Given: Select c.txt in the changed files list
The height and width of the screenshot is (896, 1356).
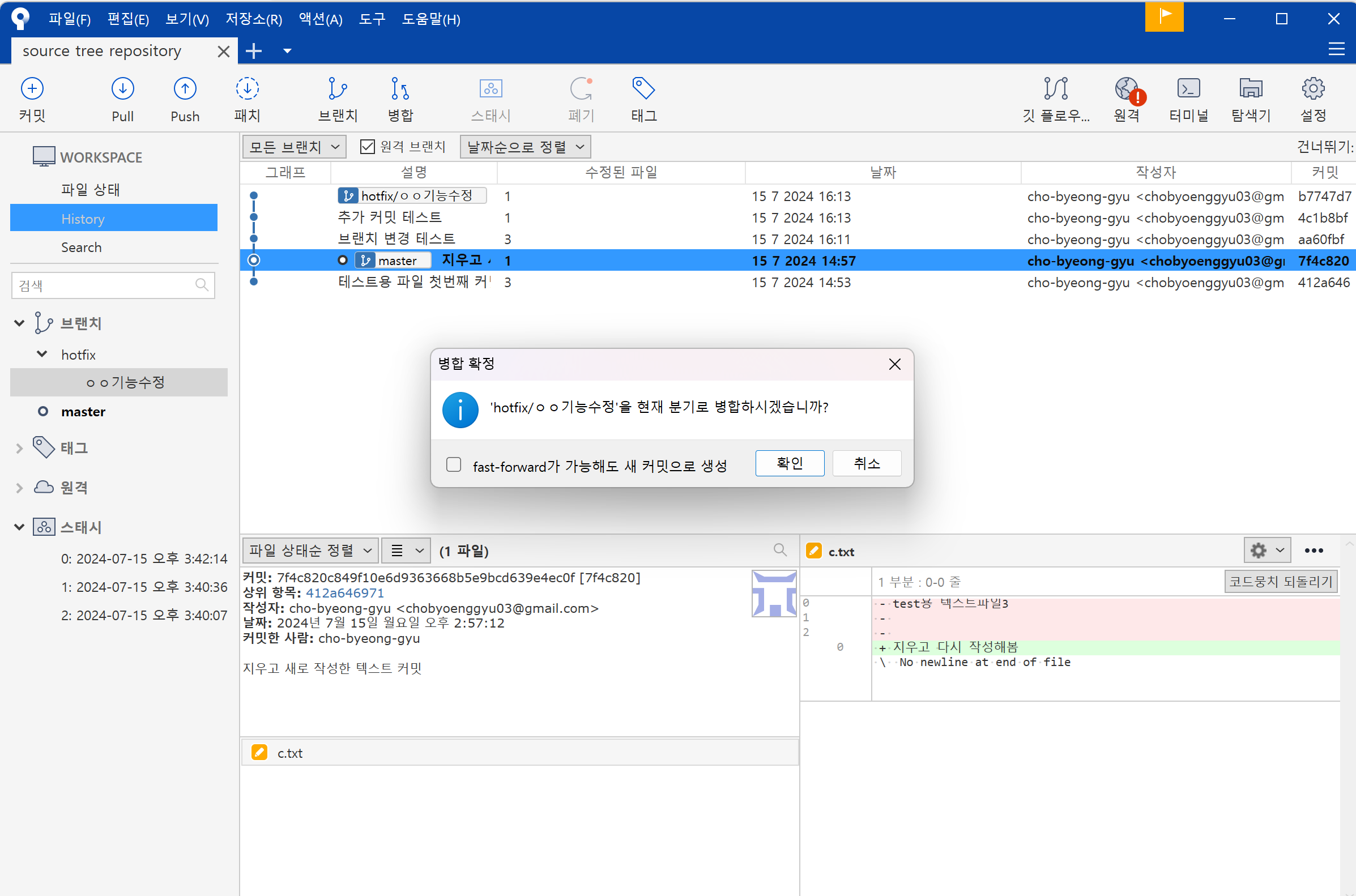Looking at the screenshot, I should (519, 753).
